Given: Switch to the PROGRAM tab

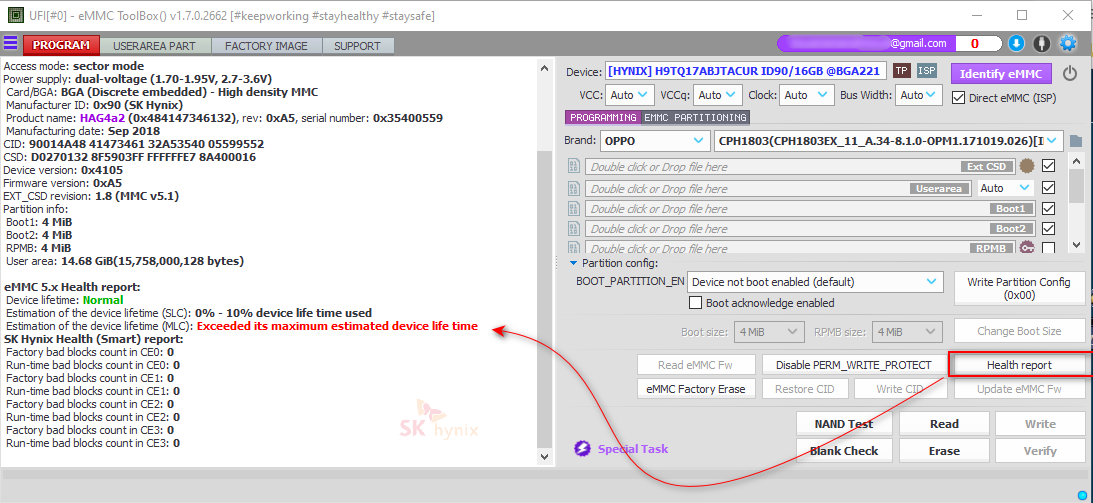Looking at the screenshot, I should (61, 45).
